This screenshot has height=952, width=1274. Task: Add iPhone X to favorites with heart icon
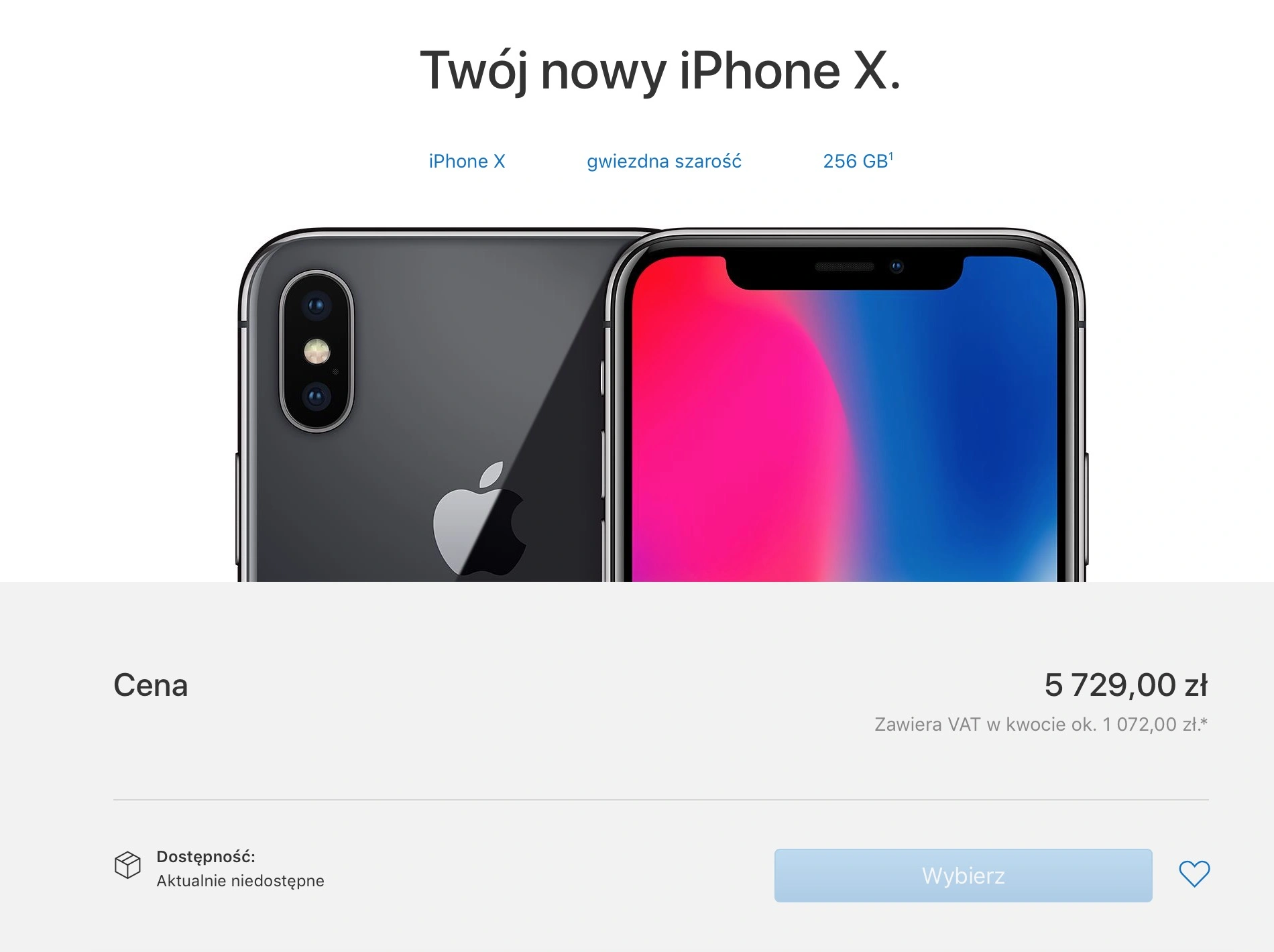1194,874
